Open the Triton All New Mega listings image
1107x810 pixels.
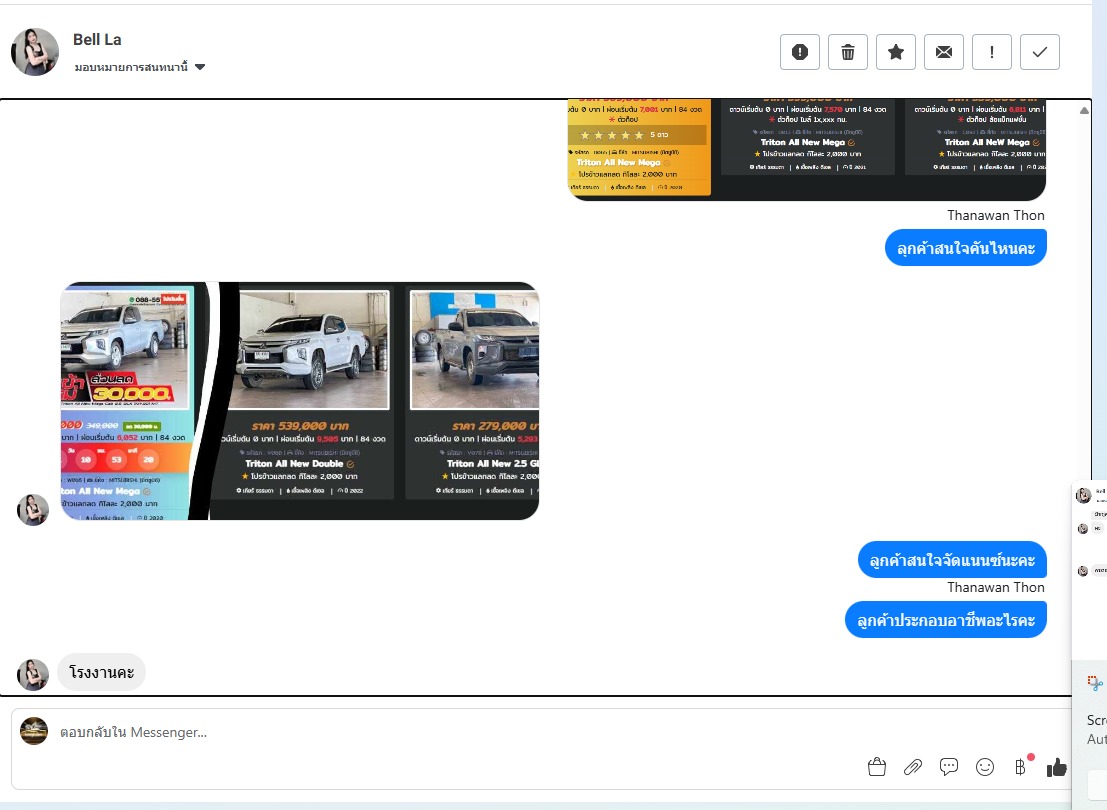click(806, 148)
